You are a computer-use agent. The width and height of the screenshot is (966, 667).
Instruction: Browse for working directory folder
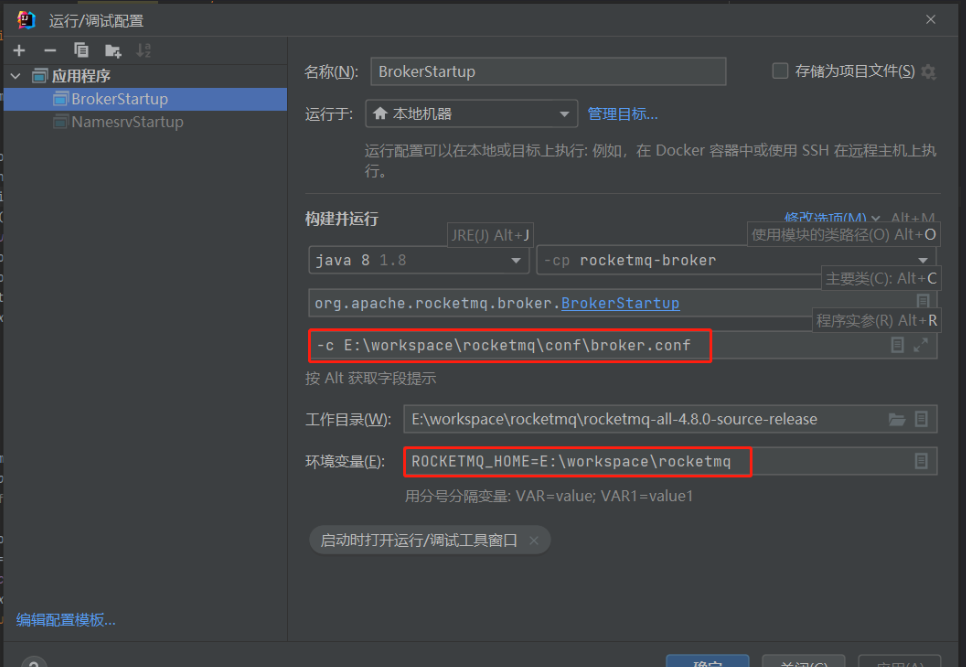pyautogui.click(x=897, y=419)
